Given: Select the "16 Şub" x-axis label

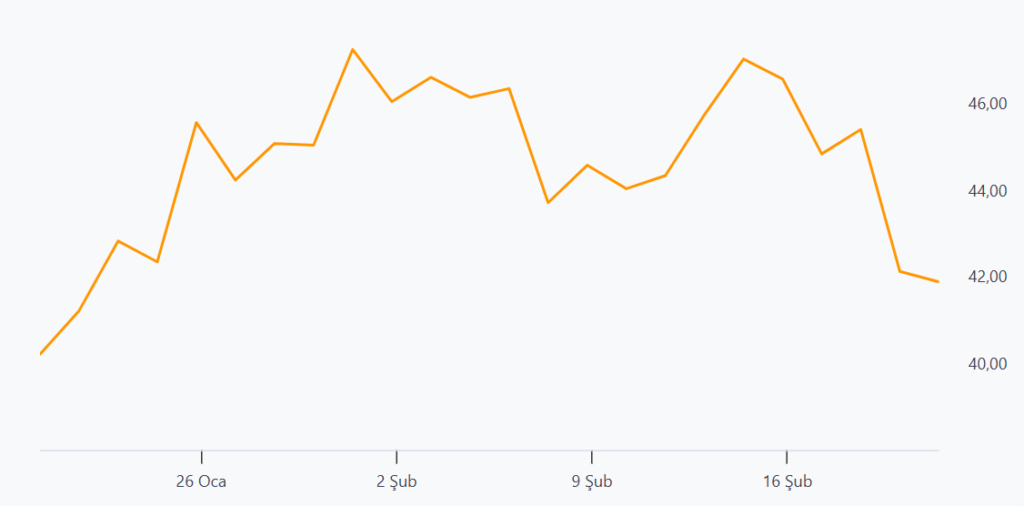Looking at the screenshot, I should (x=787, y=482).
